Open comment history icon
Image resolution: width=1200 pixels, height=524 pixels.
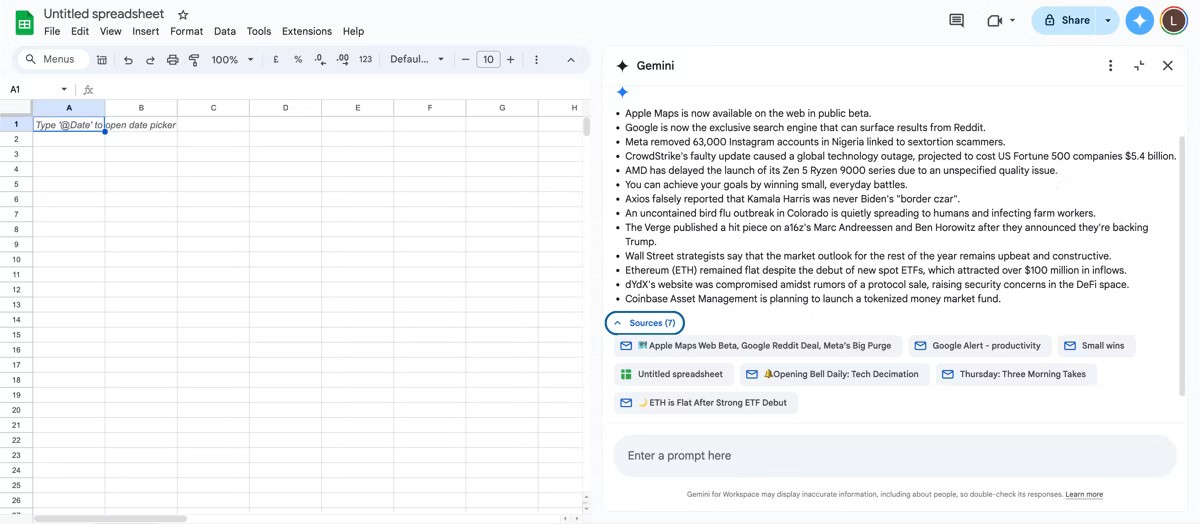(x=956, y=20)
